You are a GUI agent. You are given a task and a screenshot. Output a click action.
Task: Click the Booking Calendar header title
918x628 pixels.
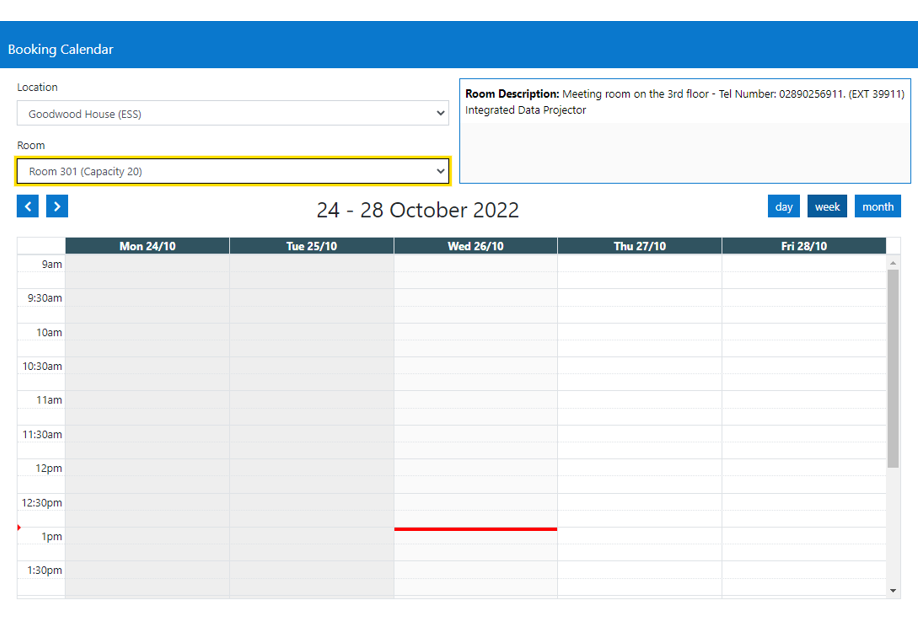coord(60,49)
